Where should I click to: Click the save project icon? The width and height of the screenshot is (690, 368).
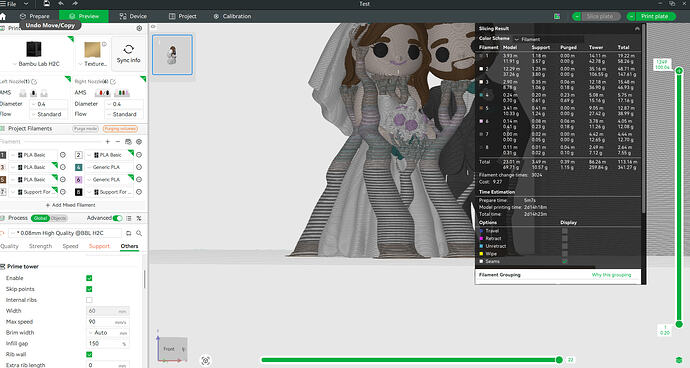pos(46,4)
